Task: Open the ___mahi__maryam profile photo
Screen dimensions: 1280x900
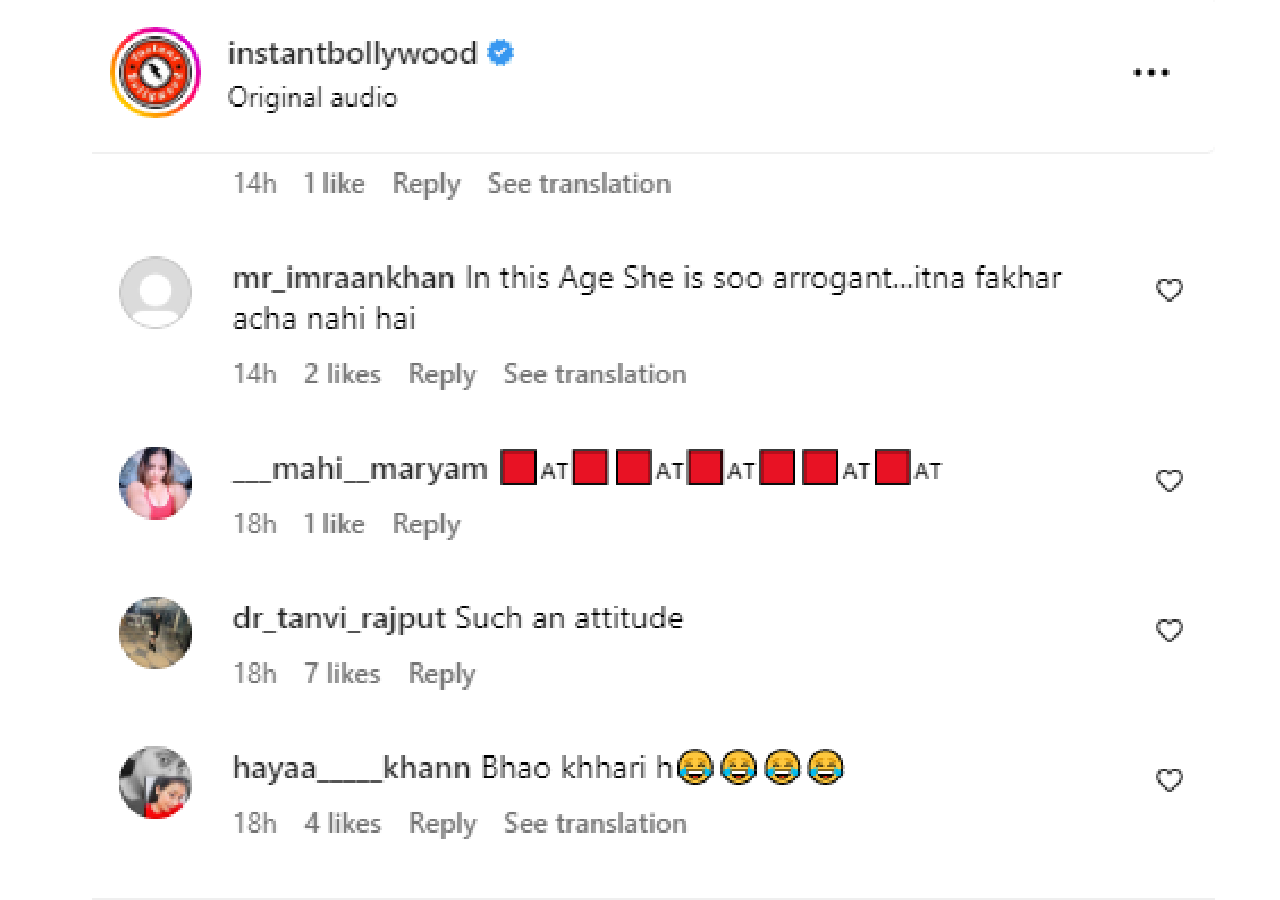Action: pos(155,483)
